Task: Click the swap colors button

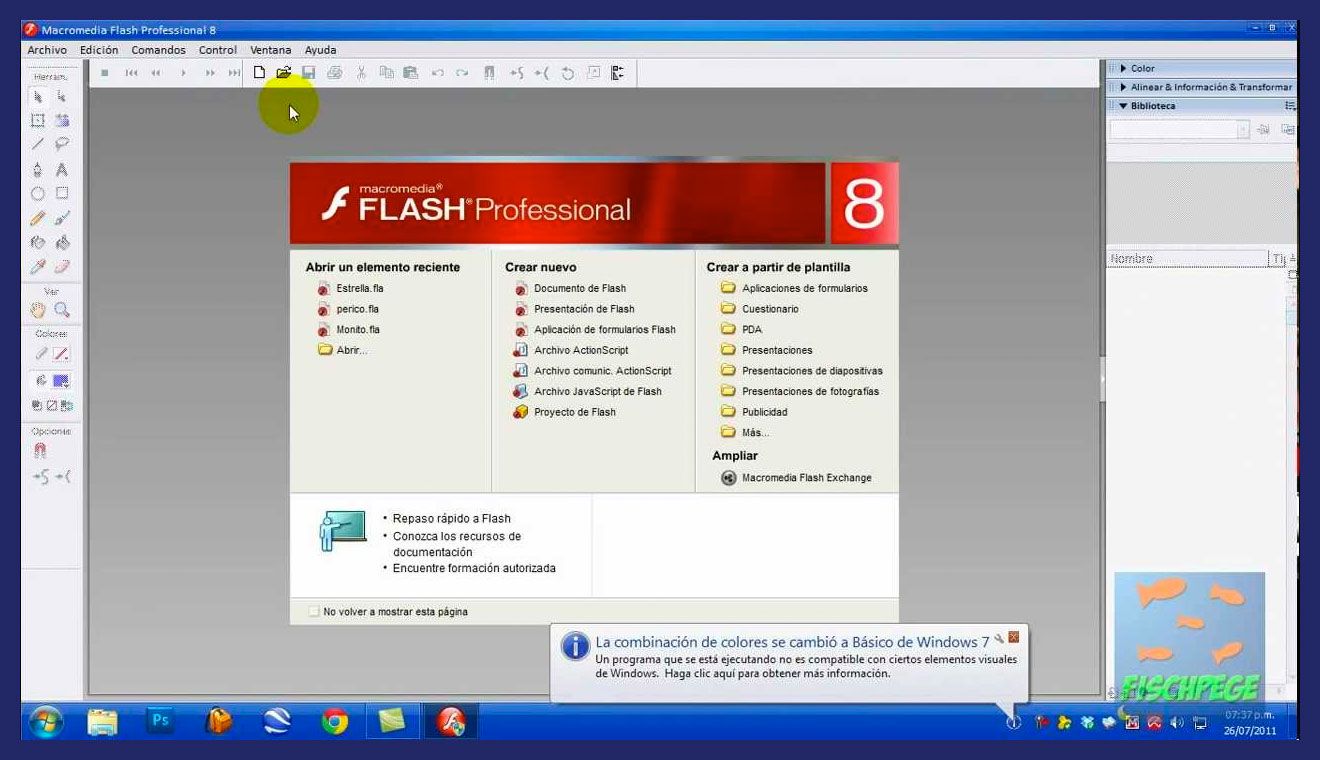Action: (67, 406)
